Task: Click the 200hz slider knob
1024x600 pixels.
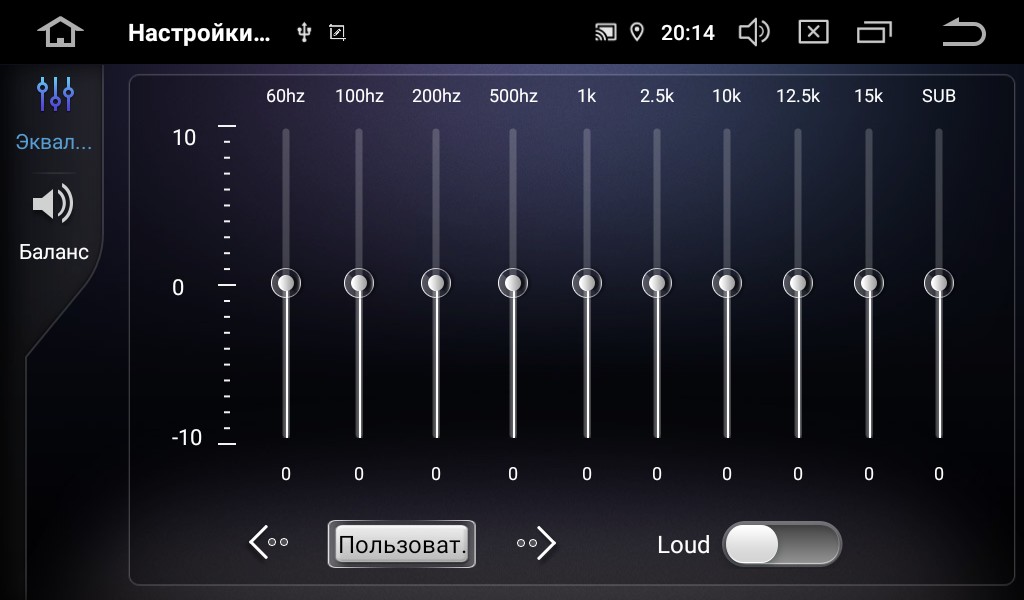Action: [436, 283]
